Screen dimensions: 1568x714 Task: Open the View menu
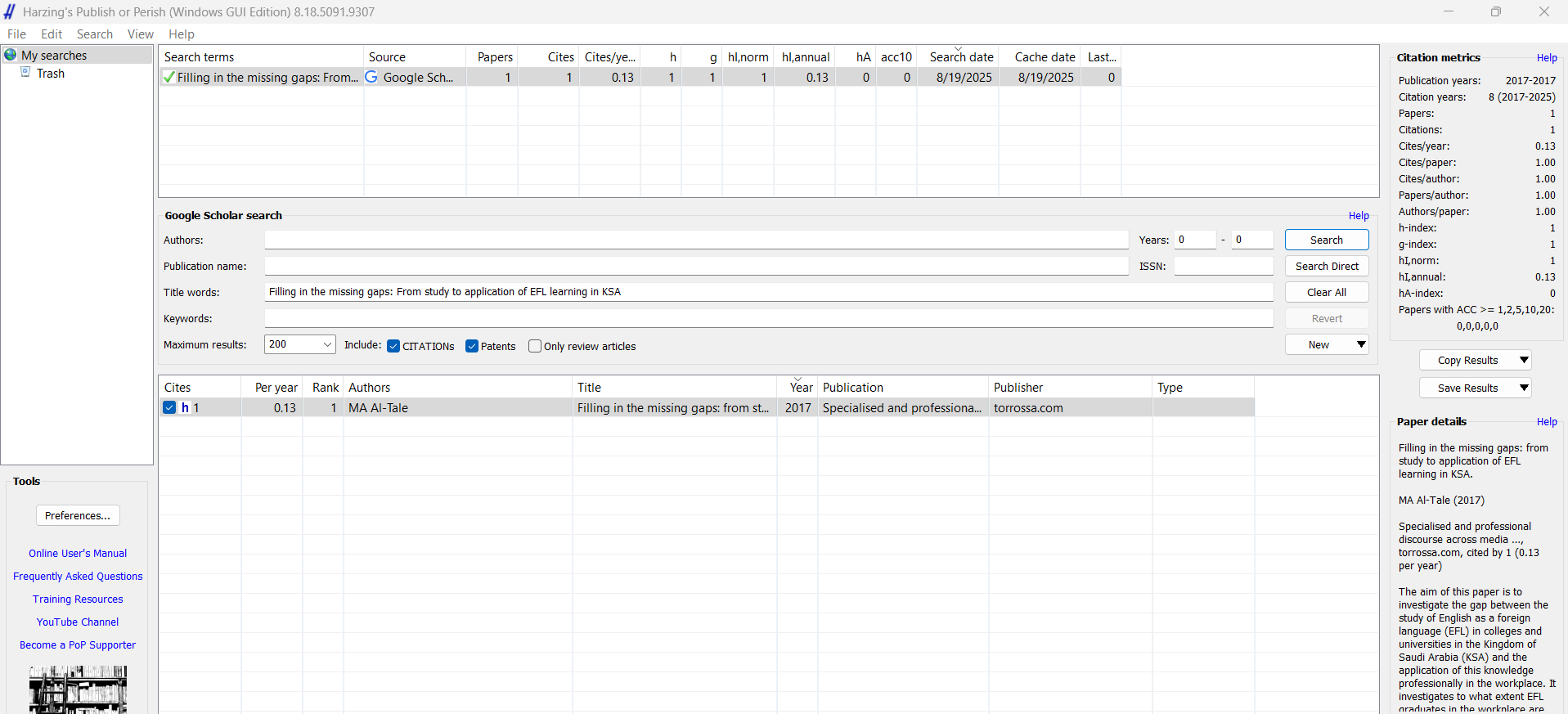click(x=140, y=34)
